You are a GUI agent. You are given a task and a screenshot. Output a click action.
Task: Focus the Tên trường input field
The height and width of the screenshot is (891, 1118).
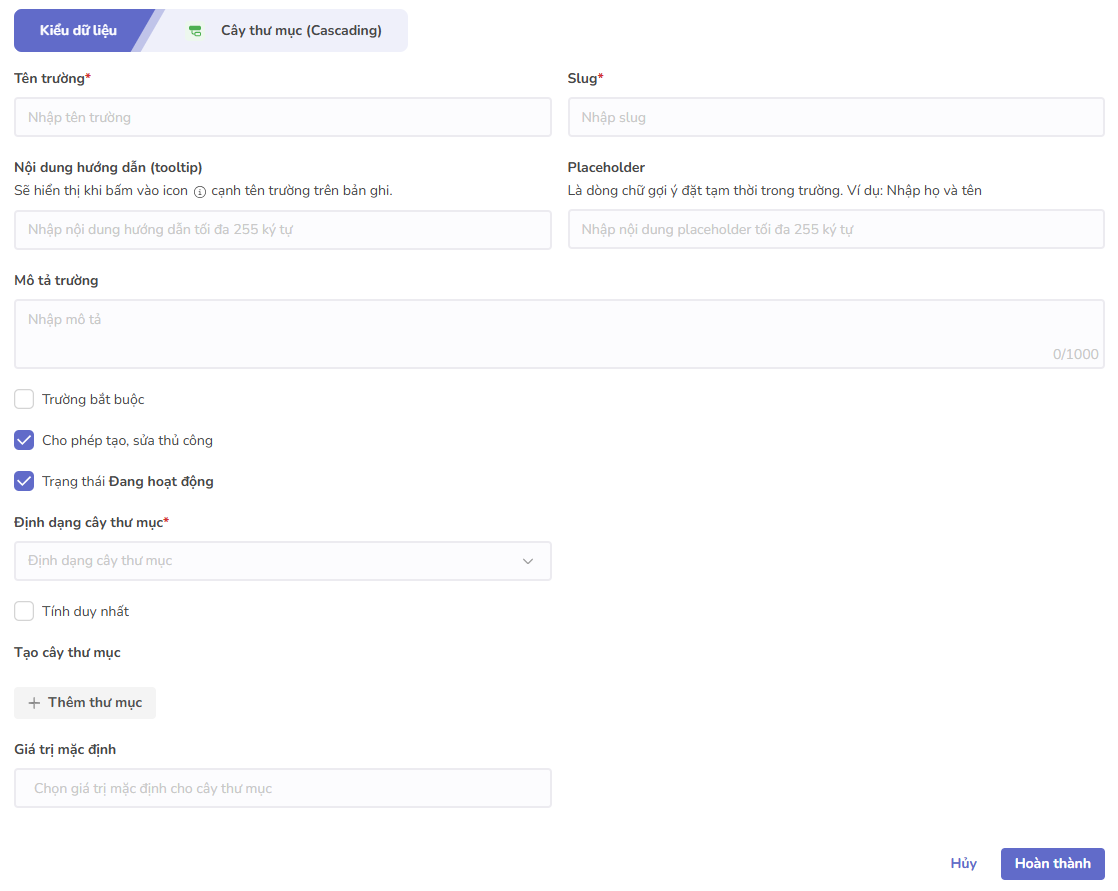pos(282,117)
